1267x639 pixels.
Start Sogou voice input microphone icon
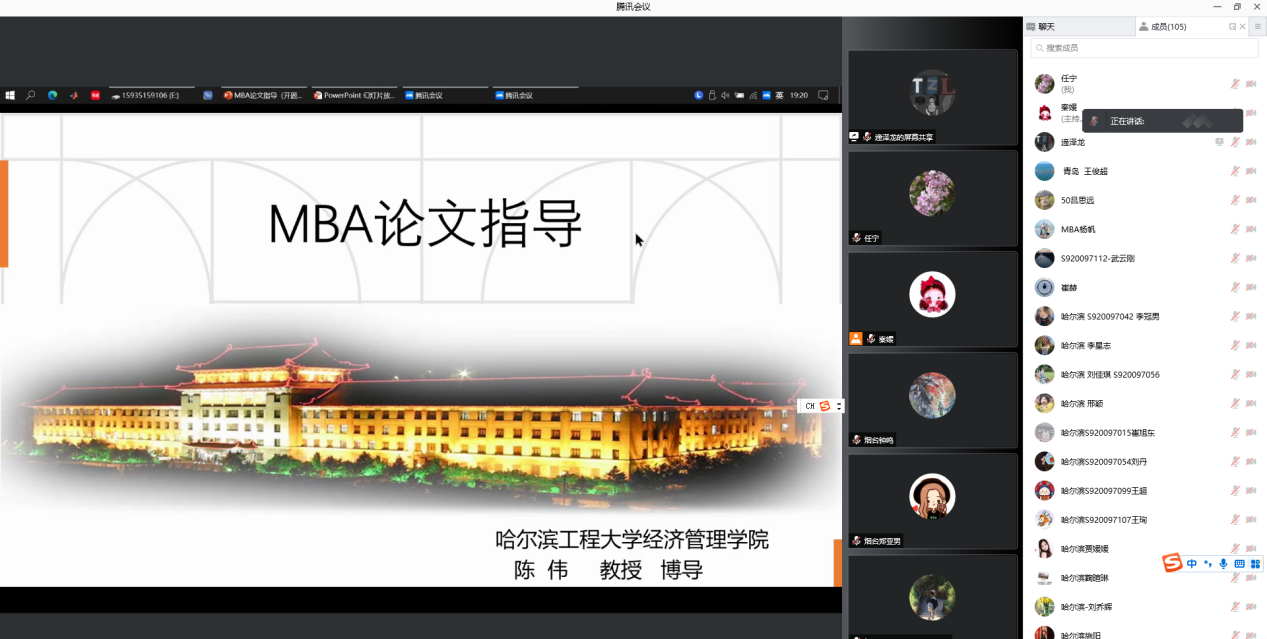tap(1223, 564)
